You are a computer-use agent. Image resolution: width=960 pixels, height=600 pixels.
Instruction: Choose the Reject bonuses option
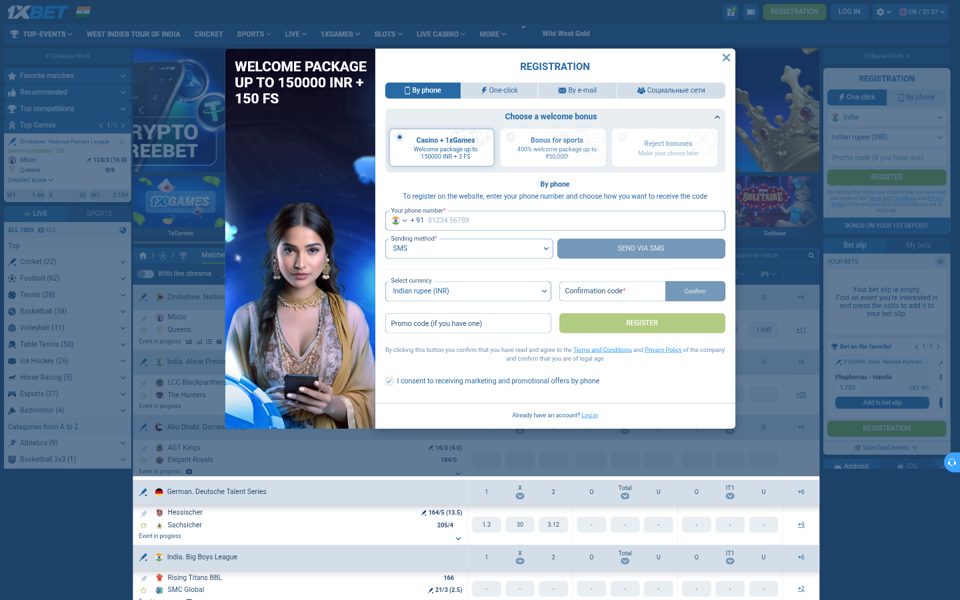[x=664, y=147]
